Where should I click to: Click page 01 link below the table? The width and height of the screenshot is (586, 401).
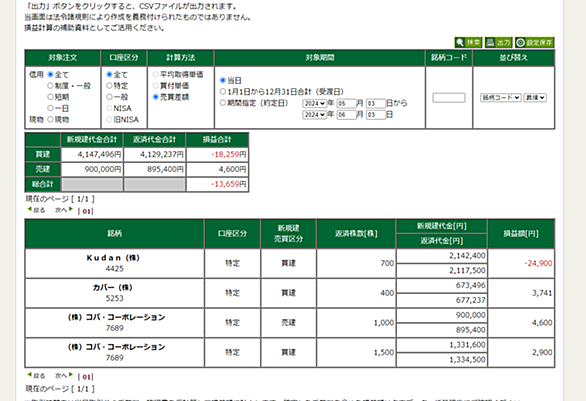click(x=86, y=377)
